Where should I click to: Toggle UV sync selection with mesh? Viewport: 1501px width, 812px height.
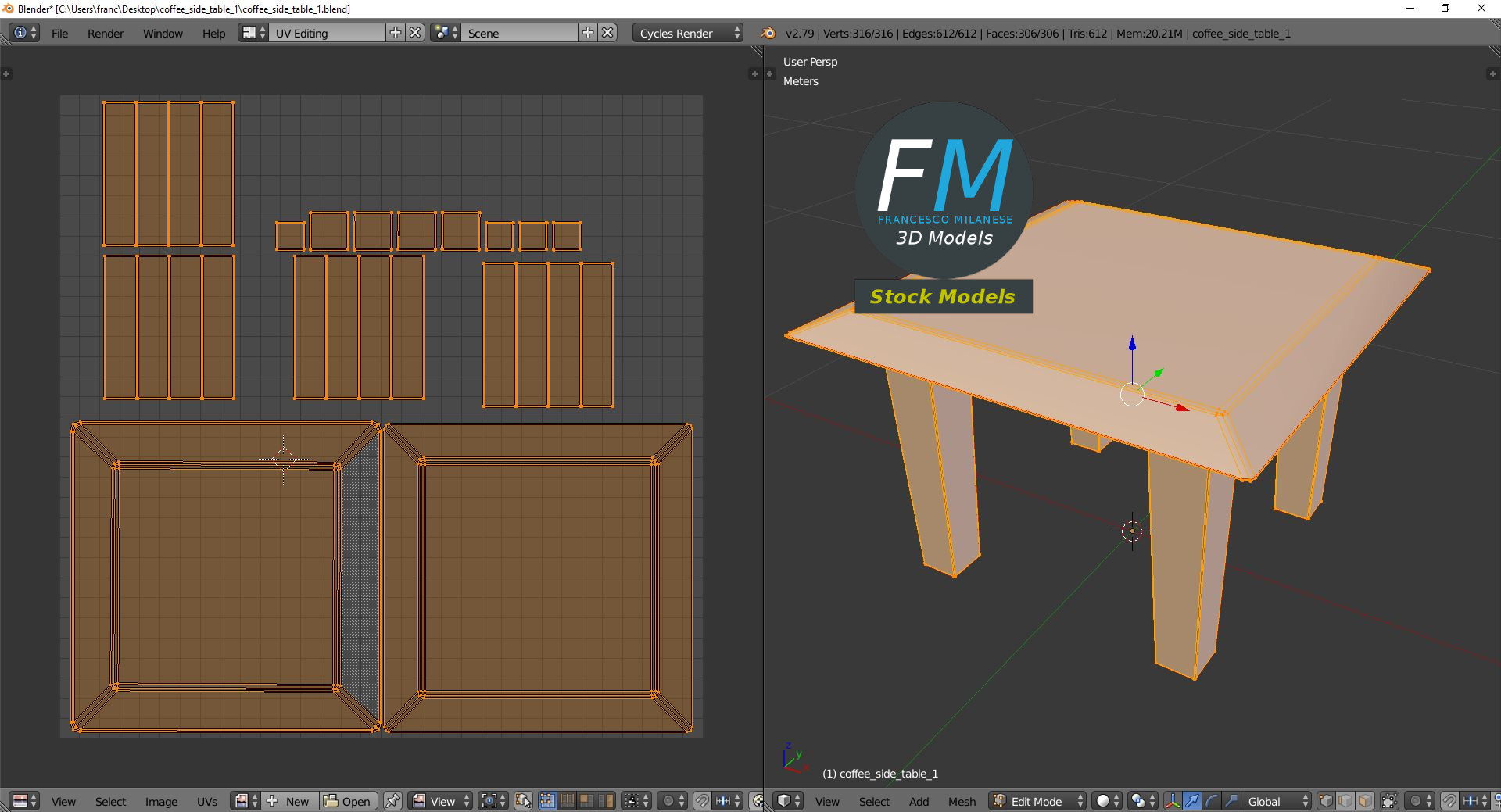(x=524, y=801)
